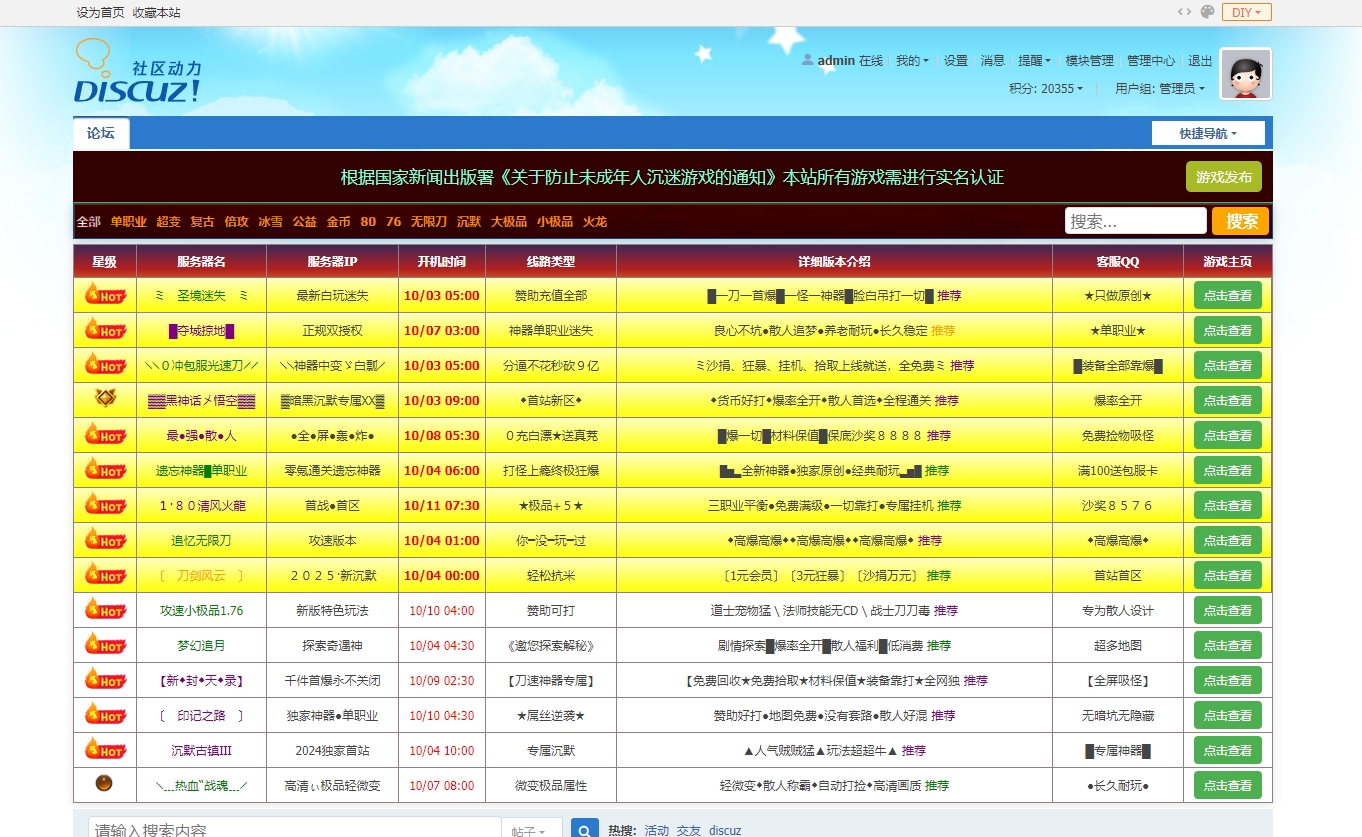Filter by 单职业 category
The height and width of the screenshot is (837, 1362).
[128, 221]
